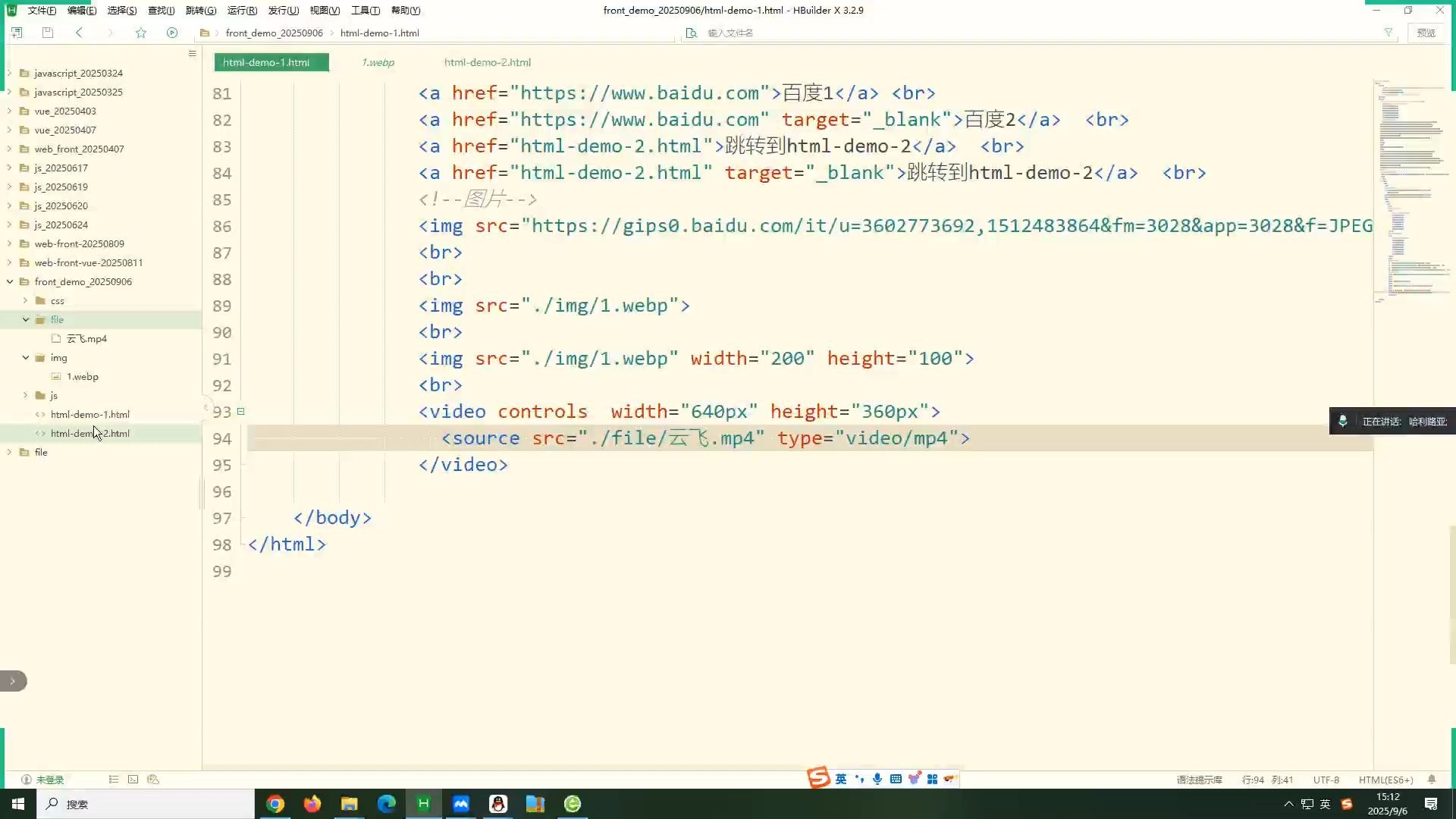The image size is (1456, 819).
Task: Click the breadcrumb folder icon
Action: pos(205,33)
